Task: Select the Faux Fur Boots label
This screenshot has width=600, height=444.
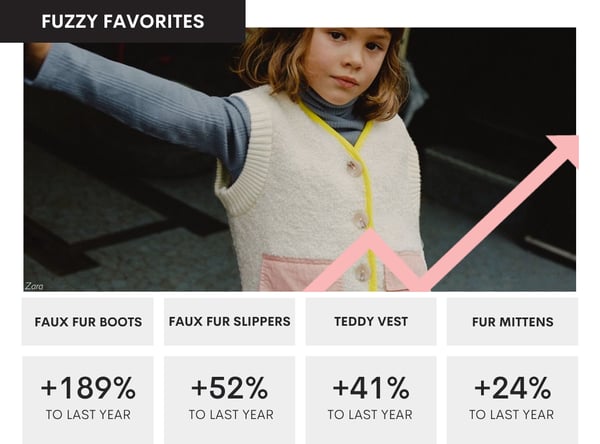Action: [x=88, y=322]
